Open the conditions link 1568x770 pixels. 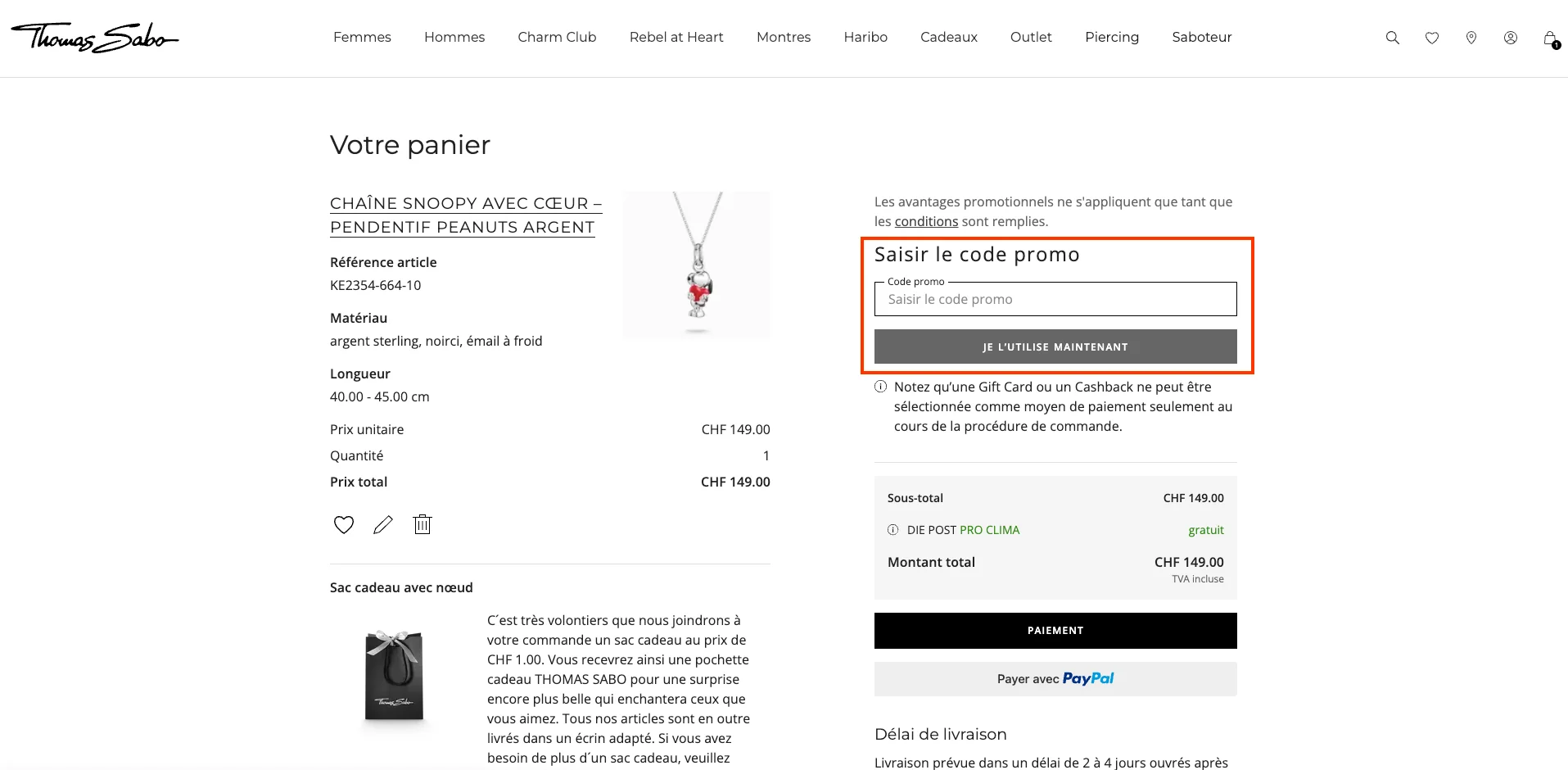coord(926,221)
